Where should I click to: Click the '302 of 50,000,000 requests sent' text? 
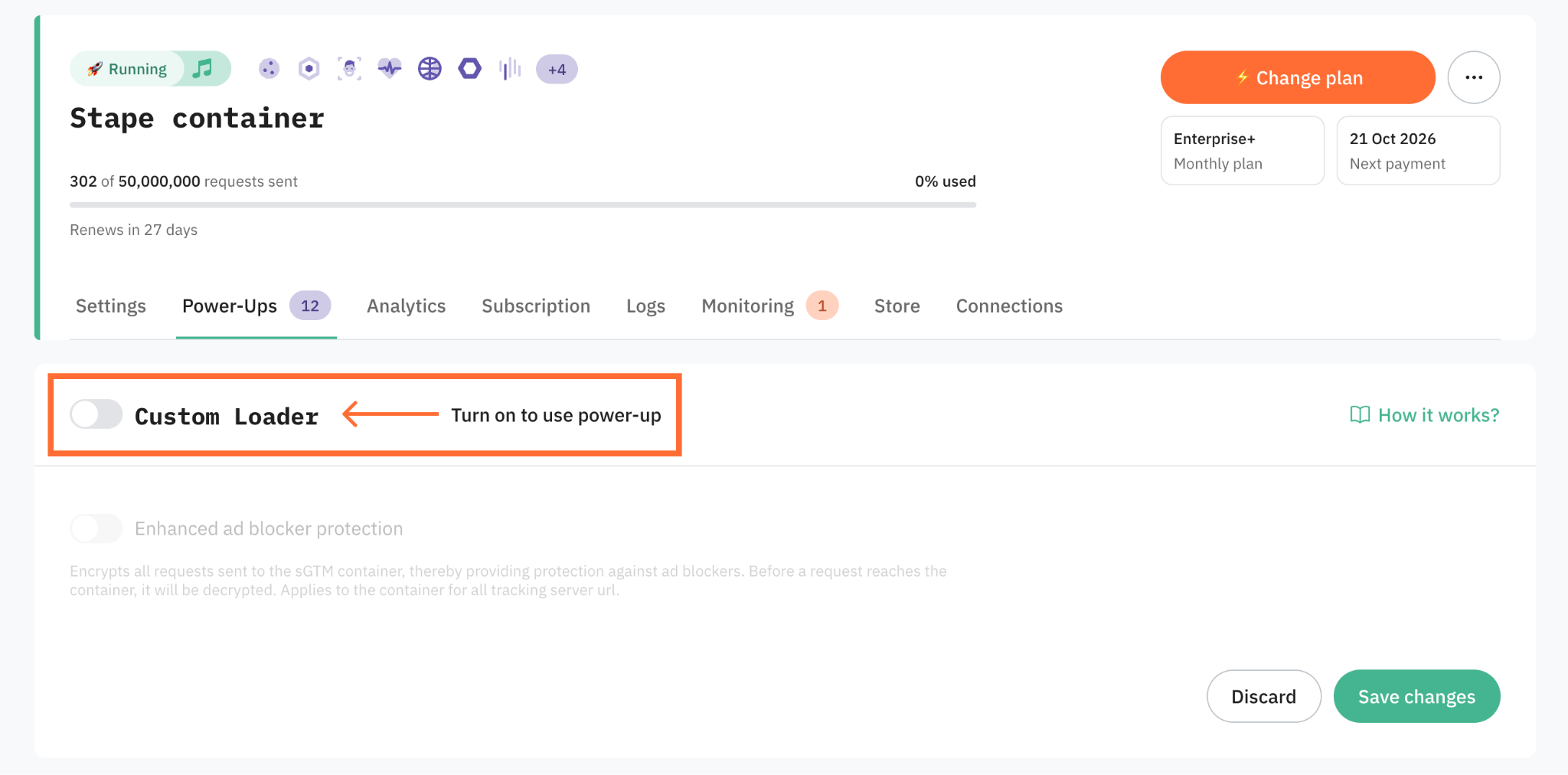tap(184, 181)
